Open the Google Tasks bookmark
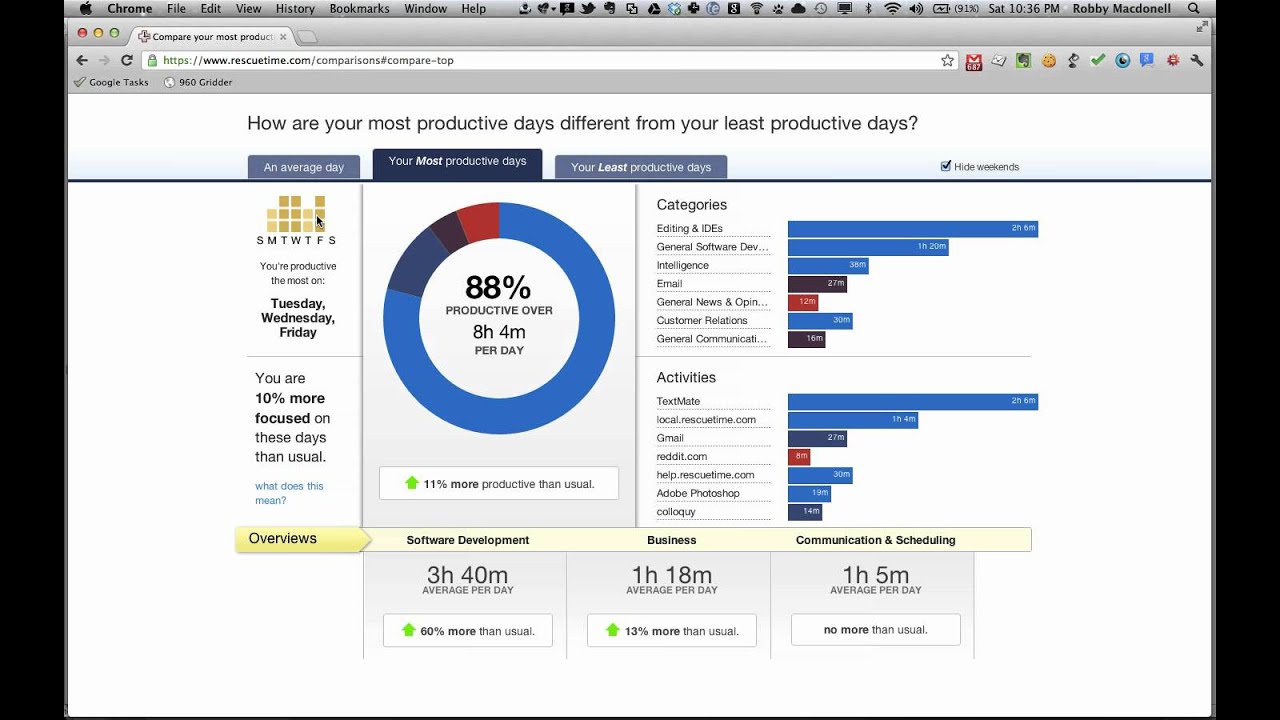The width and height of the screenshot is (1280, 720). point(111,82)
